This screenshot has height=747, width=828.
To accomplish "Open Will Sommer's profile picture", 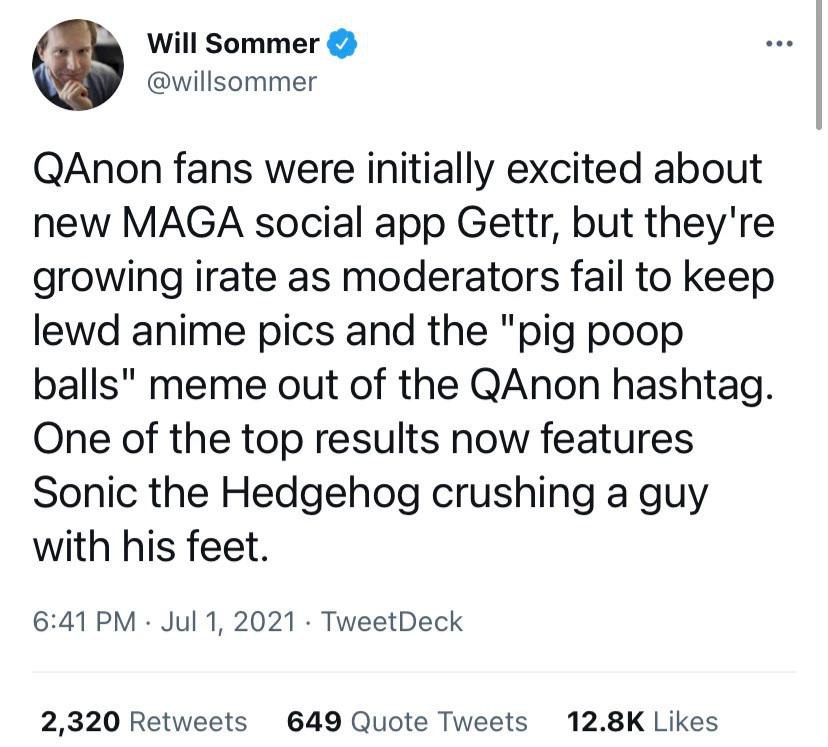I will click(x=78, y=64).
